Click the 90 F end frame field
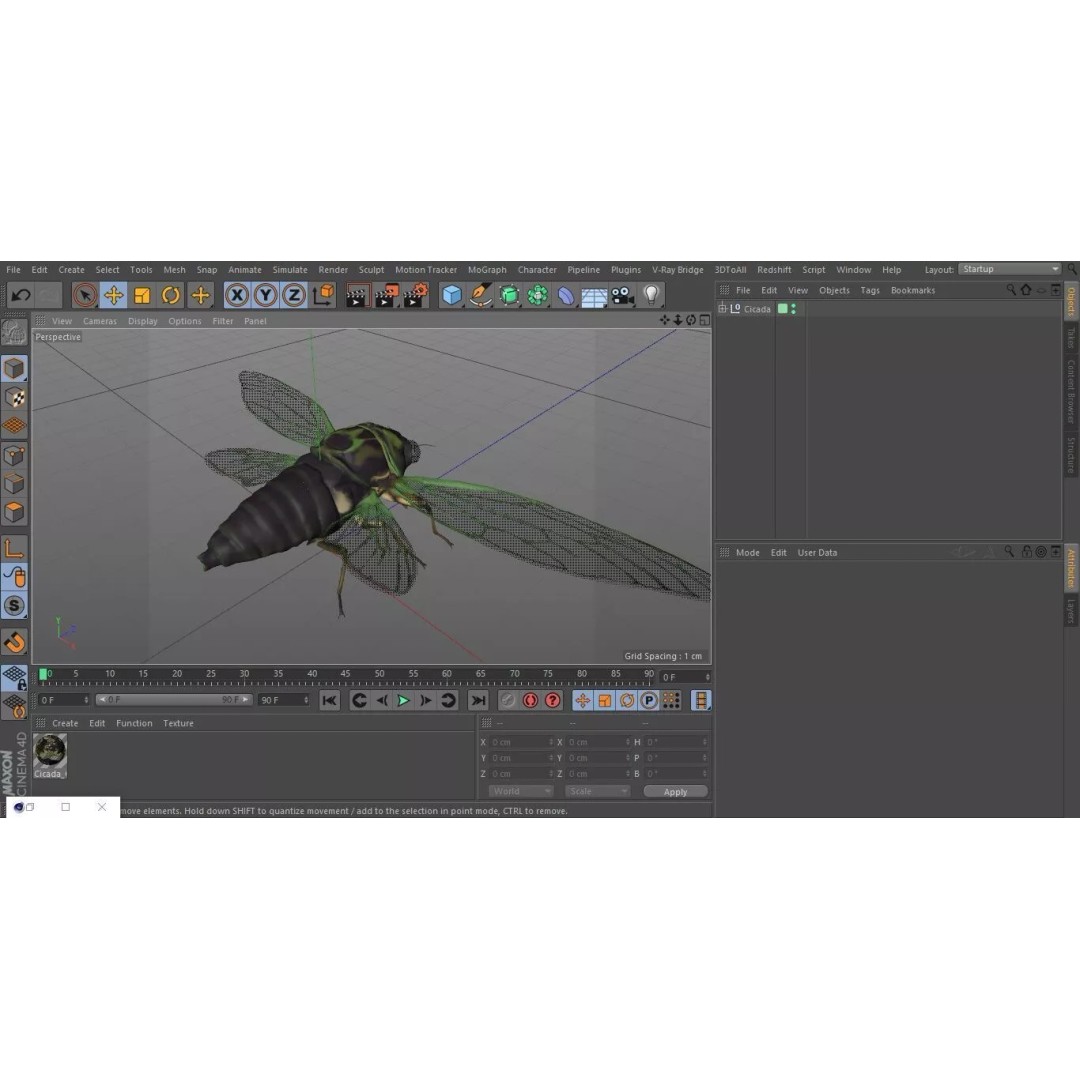The image size is (1080, 1080). click(284, 700)
